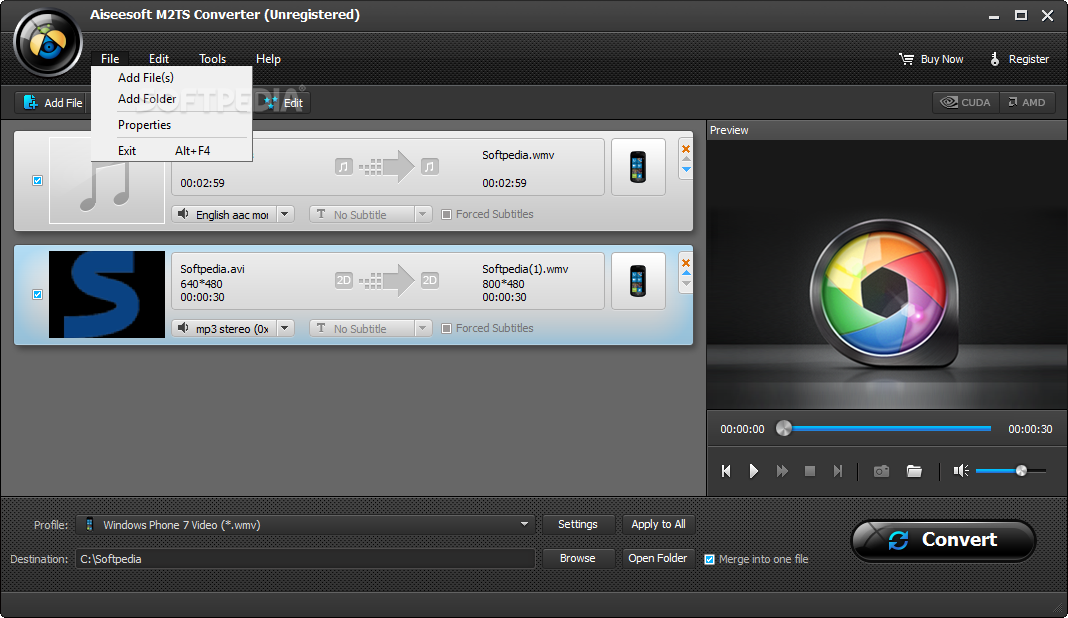Jump to previous track in preview

[726, 471]
